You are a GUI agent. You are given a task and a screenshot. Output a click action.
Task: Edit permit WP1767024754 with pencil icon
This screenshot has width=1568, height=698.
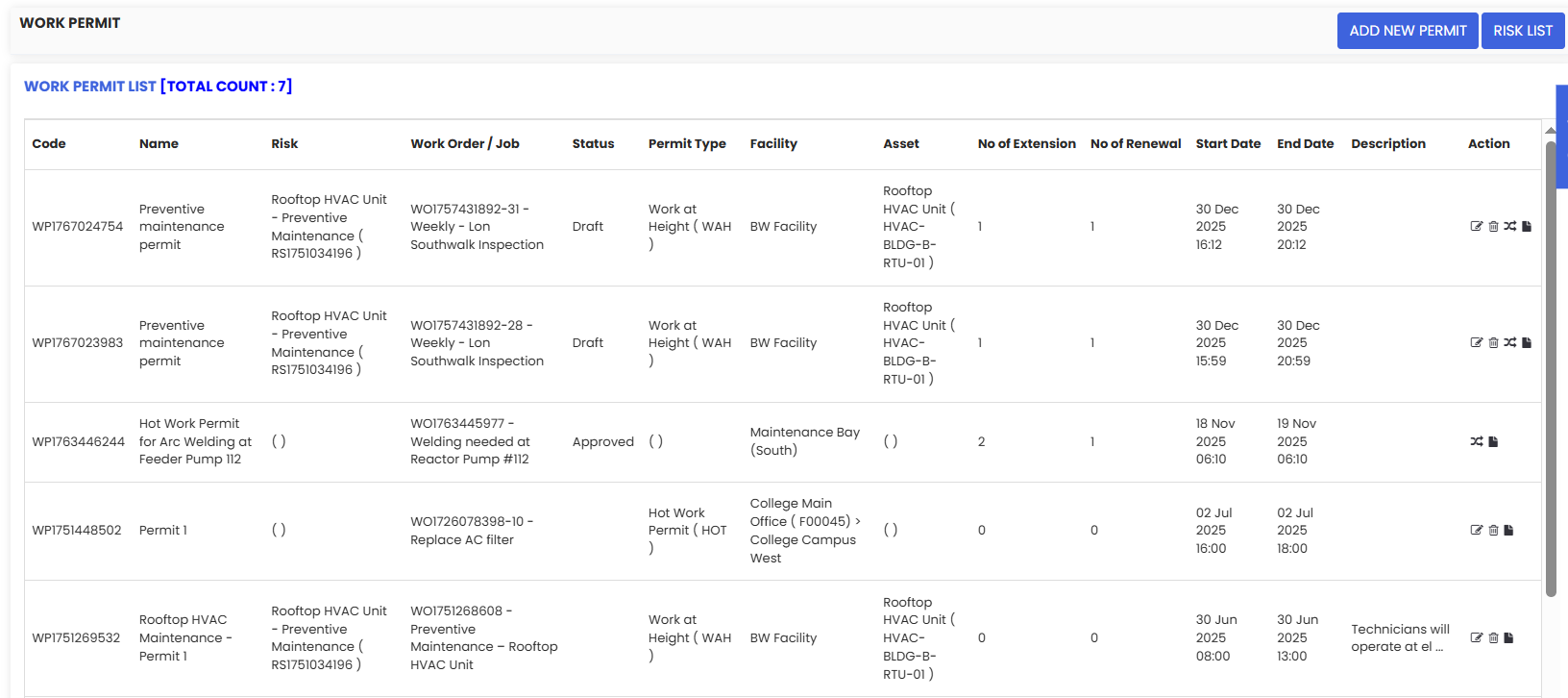(1477, 227)
